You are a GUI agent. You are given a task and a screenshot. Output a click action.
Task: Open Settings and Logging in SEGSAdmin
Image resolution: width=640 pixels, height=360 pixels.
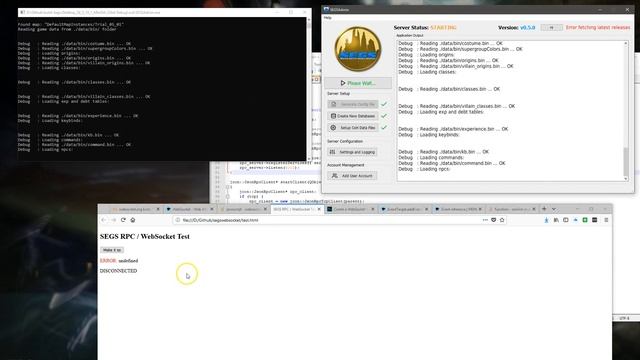point(352,152)
